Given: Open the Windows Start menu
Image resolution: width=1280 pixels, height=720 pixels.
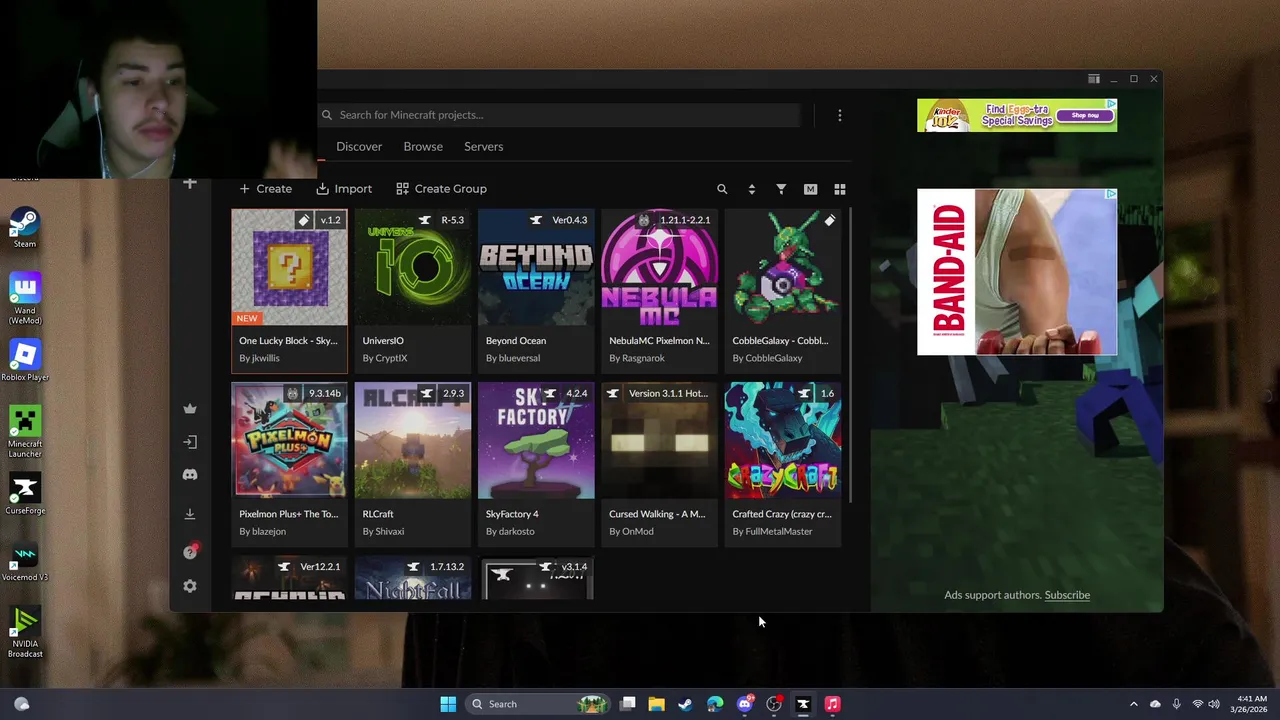Looking at the screenshot, I should point(448,704).
